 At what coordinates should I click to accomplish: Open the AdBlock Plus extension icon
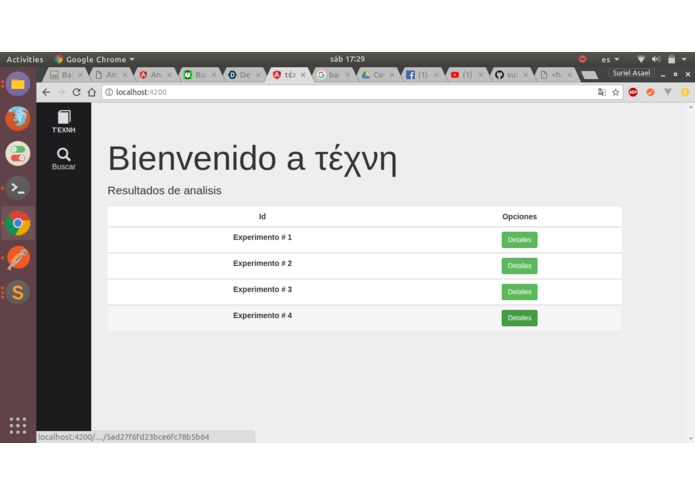633,92
